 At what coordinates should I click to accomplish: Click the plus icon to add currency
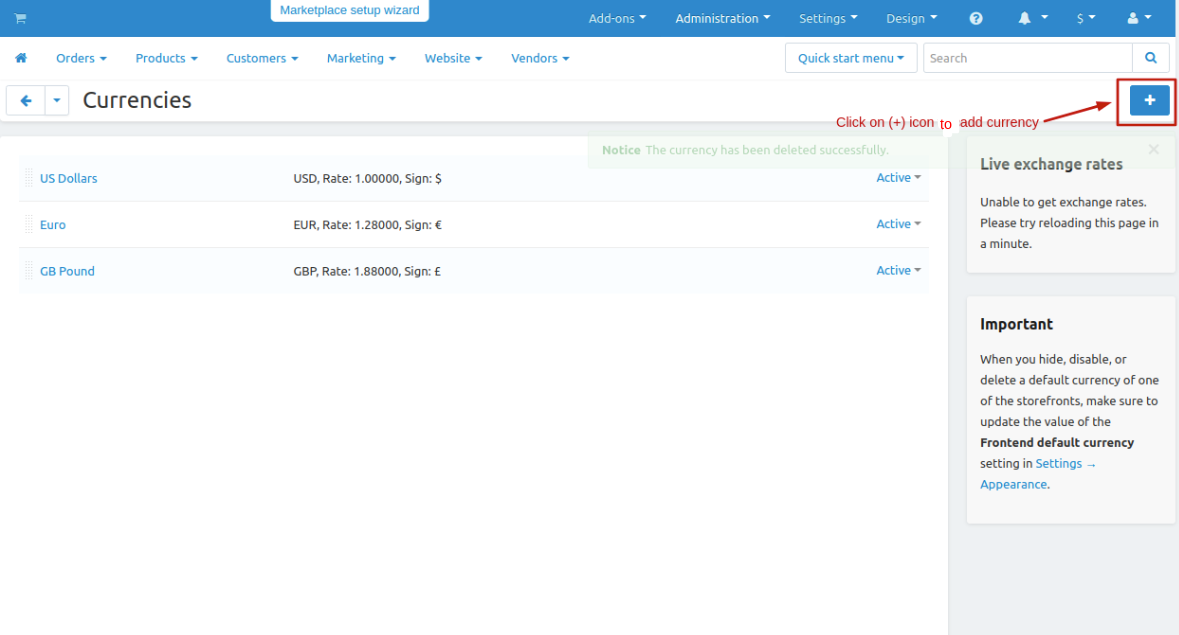point(1149,100)
